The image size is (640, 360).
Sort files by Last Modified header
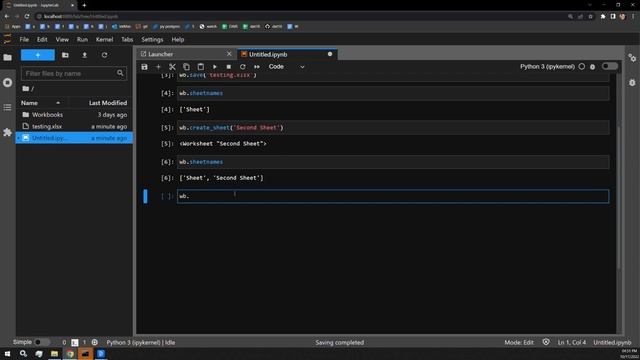click(108, 103)
